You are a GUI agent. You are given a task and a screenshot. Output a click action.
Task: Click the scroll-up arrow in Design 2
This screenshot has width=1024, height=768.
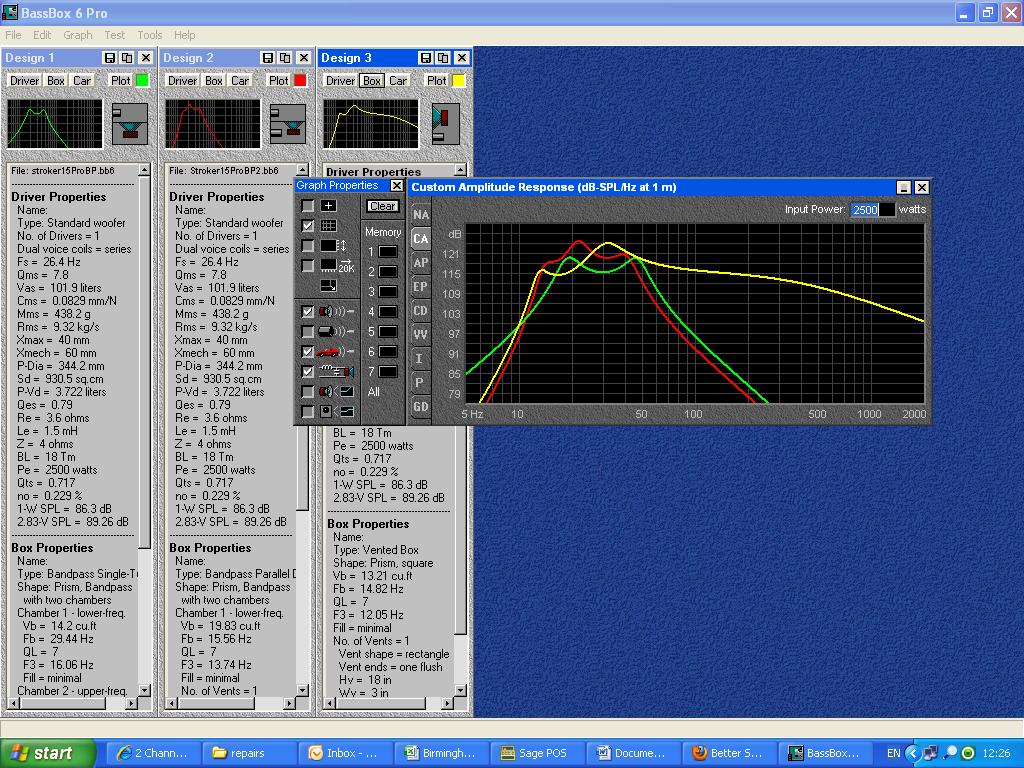[x=302, y=170]
